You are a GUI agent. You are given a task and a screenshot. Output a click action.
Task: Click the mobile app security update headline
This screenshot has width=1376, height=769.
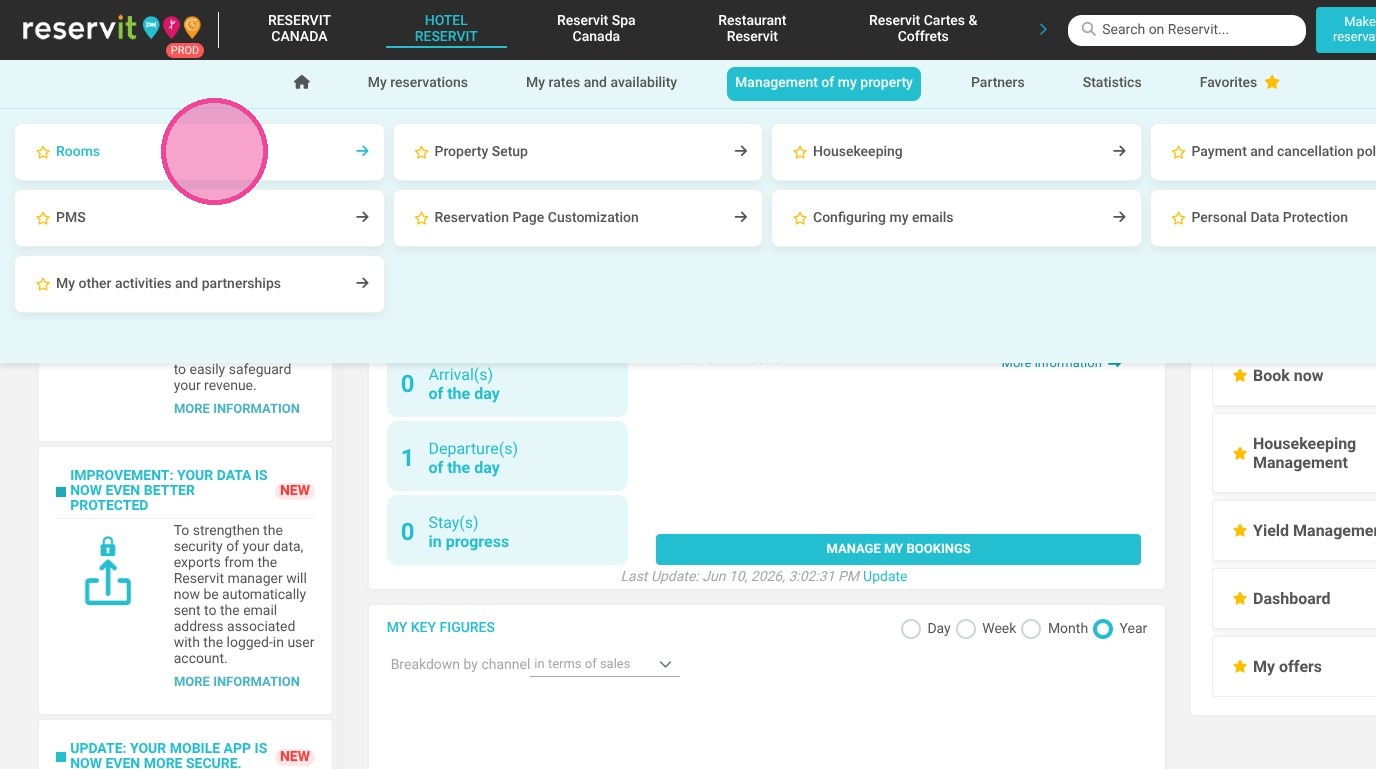pyautogui.click(x=169, y=755)
